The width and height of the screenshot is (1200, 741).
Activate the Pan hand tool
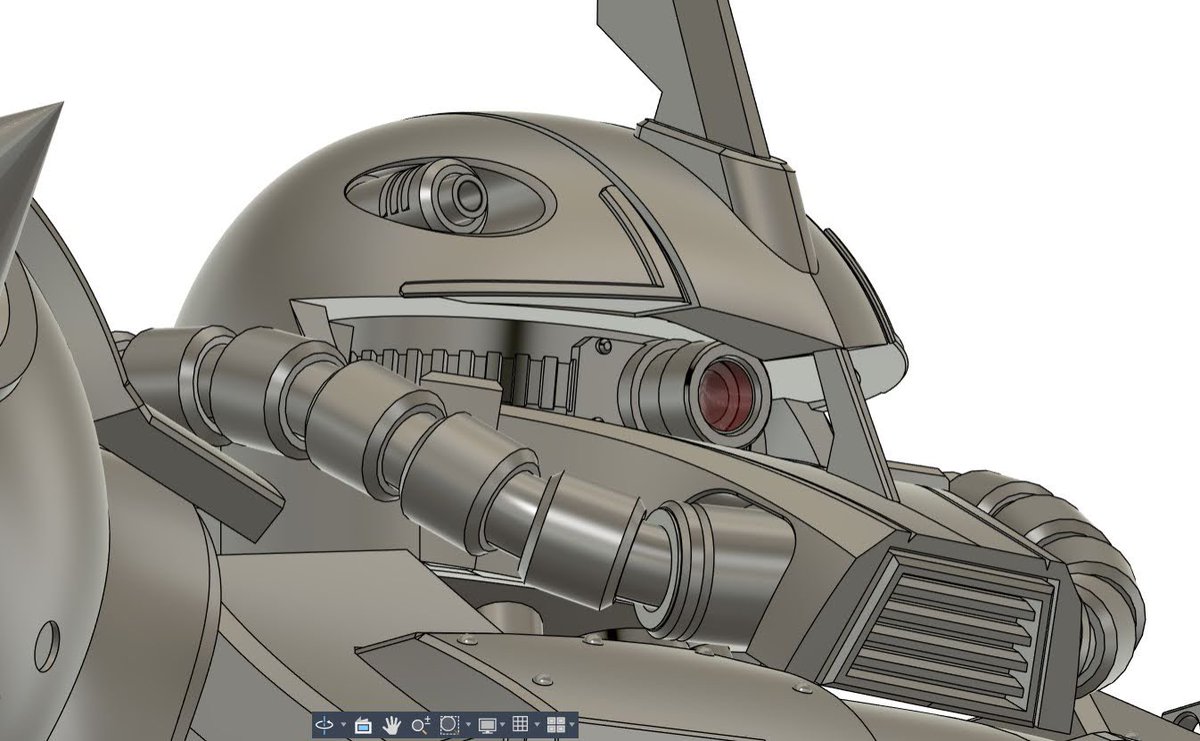[x=392, y=724]
